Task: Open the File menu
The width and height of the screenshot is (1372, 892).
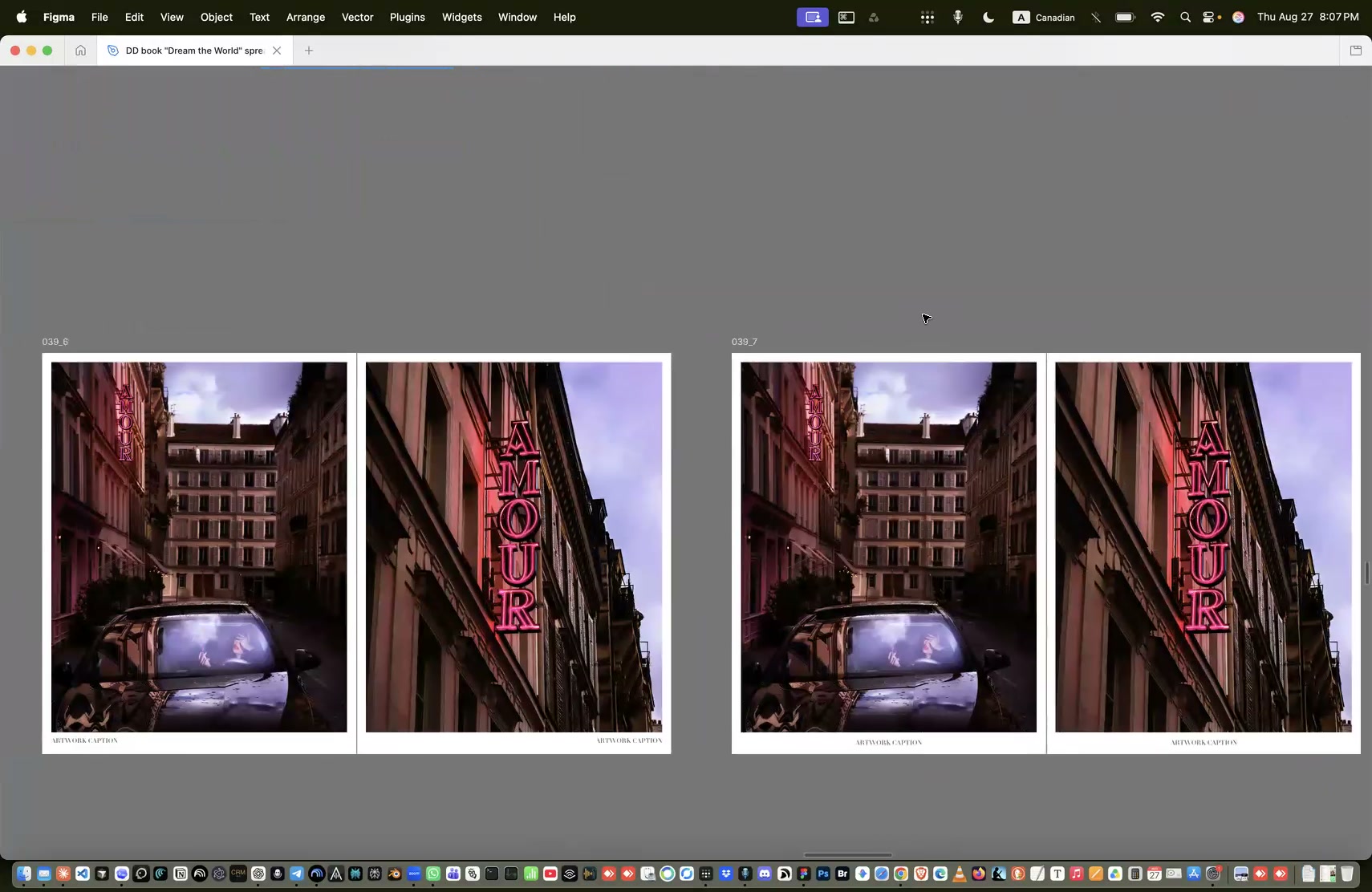Action: [x=99, y=17]
